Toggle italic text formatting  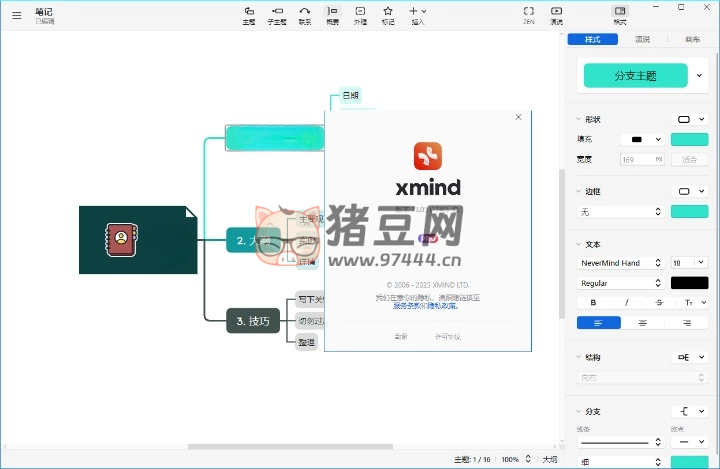[627, 302]
